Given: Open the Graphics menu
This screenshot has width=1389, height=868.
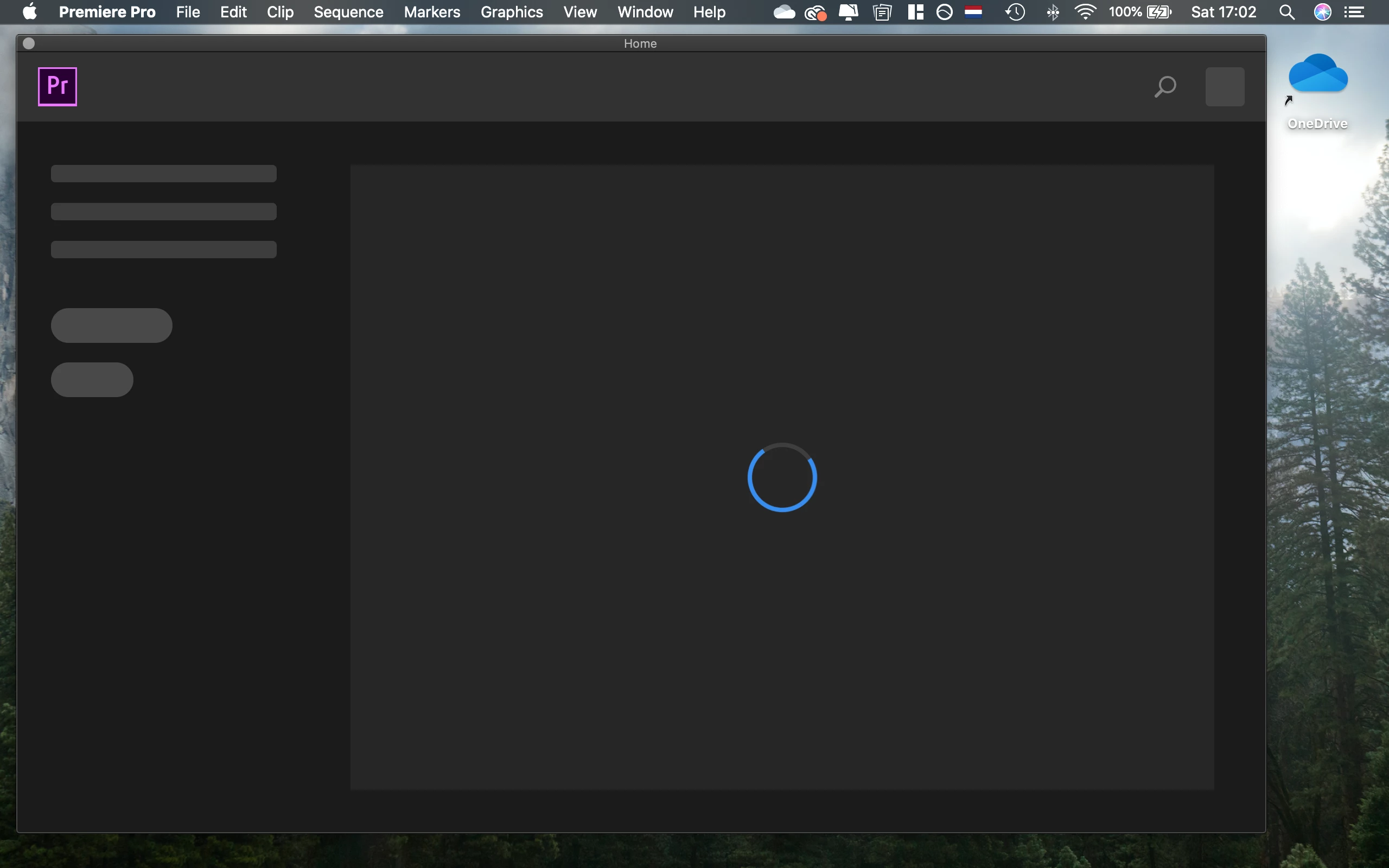Looking at the screenshot, I should click(512, 12).
